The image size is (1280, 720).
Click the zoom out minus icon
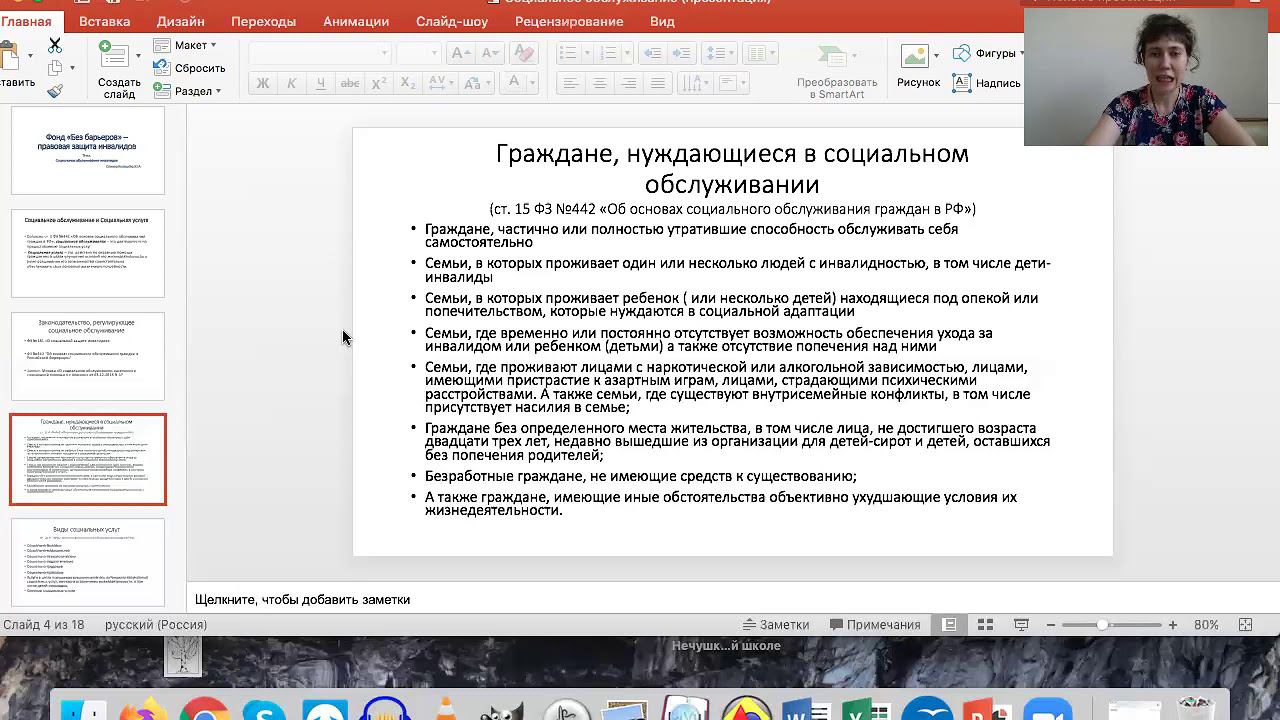click(x=1051, y=625)
